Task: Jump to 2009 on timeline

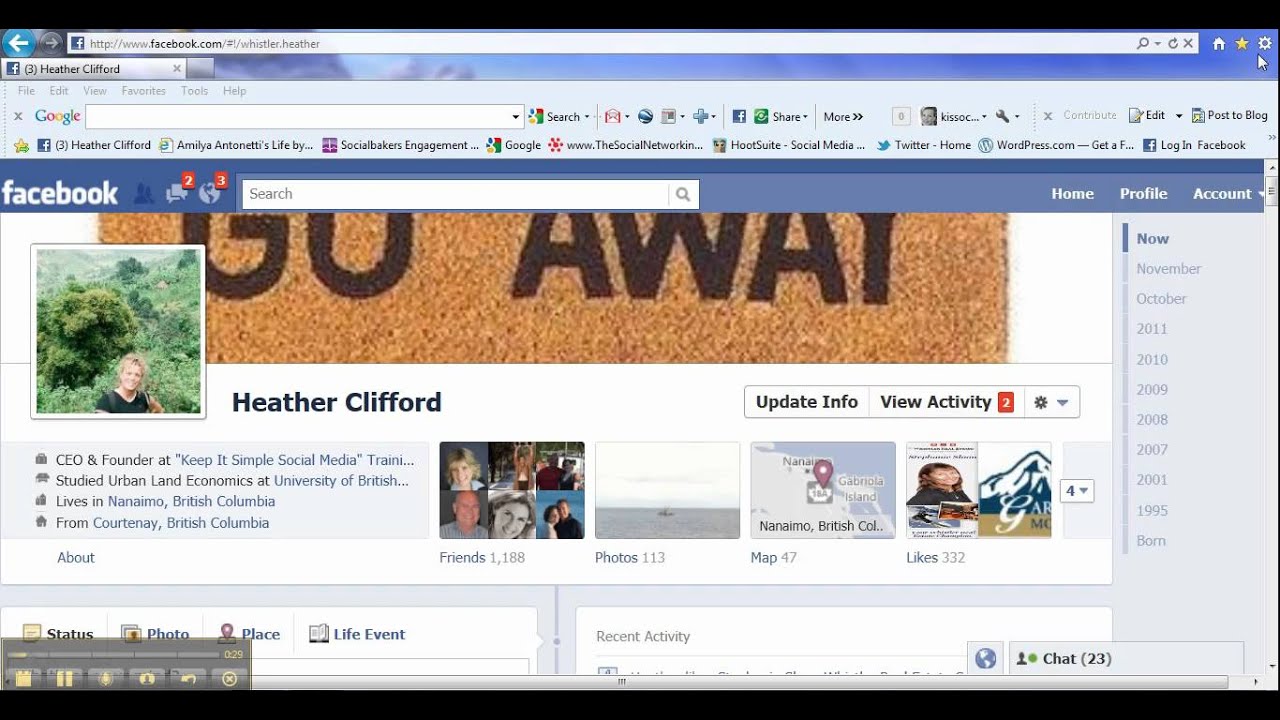Action: click(x=1151, y=390)
